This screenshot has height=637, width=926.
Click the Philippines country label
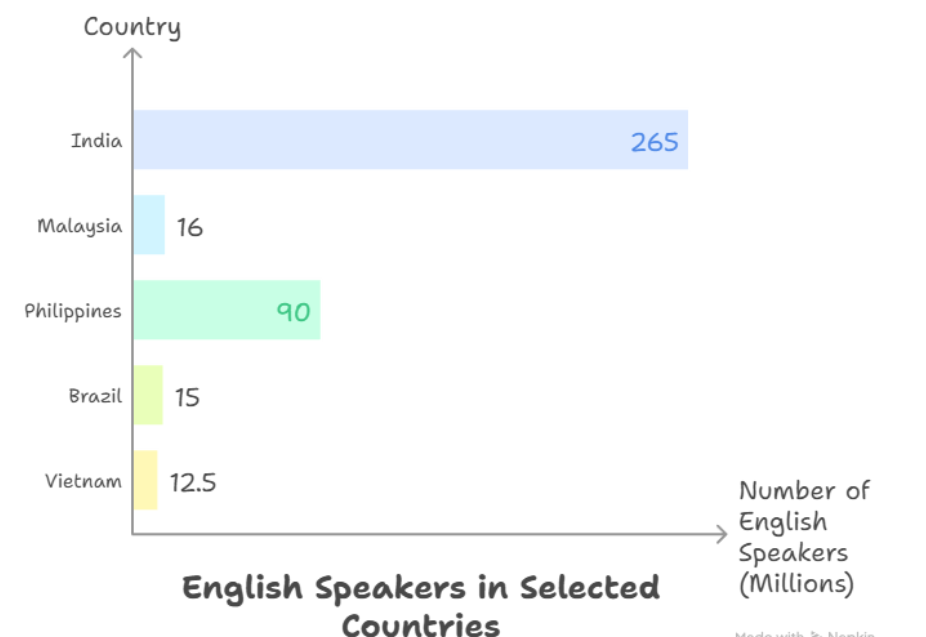click(x=73, y=310)
